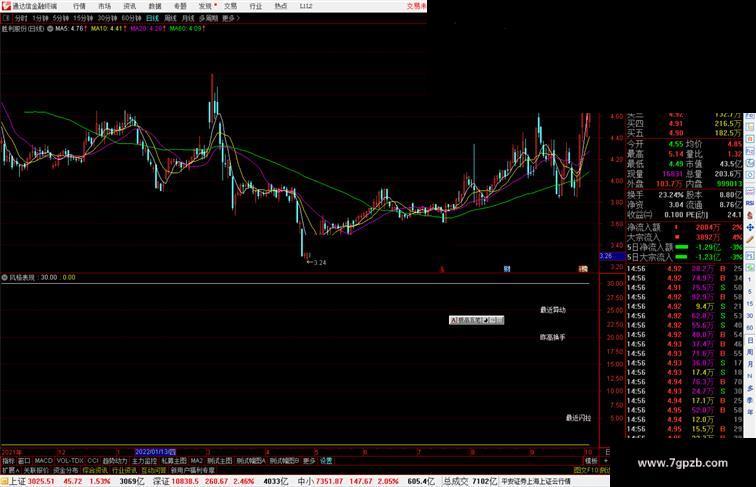Click the 2022/01/13 date marker on axis
756x487 pixels.
155,452
